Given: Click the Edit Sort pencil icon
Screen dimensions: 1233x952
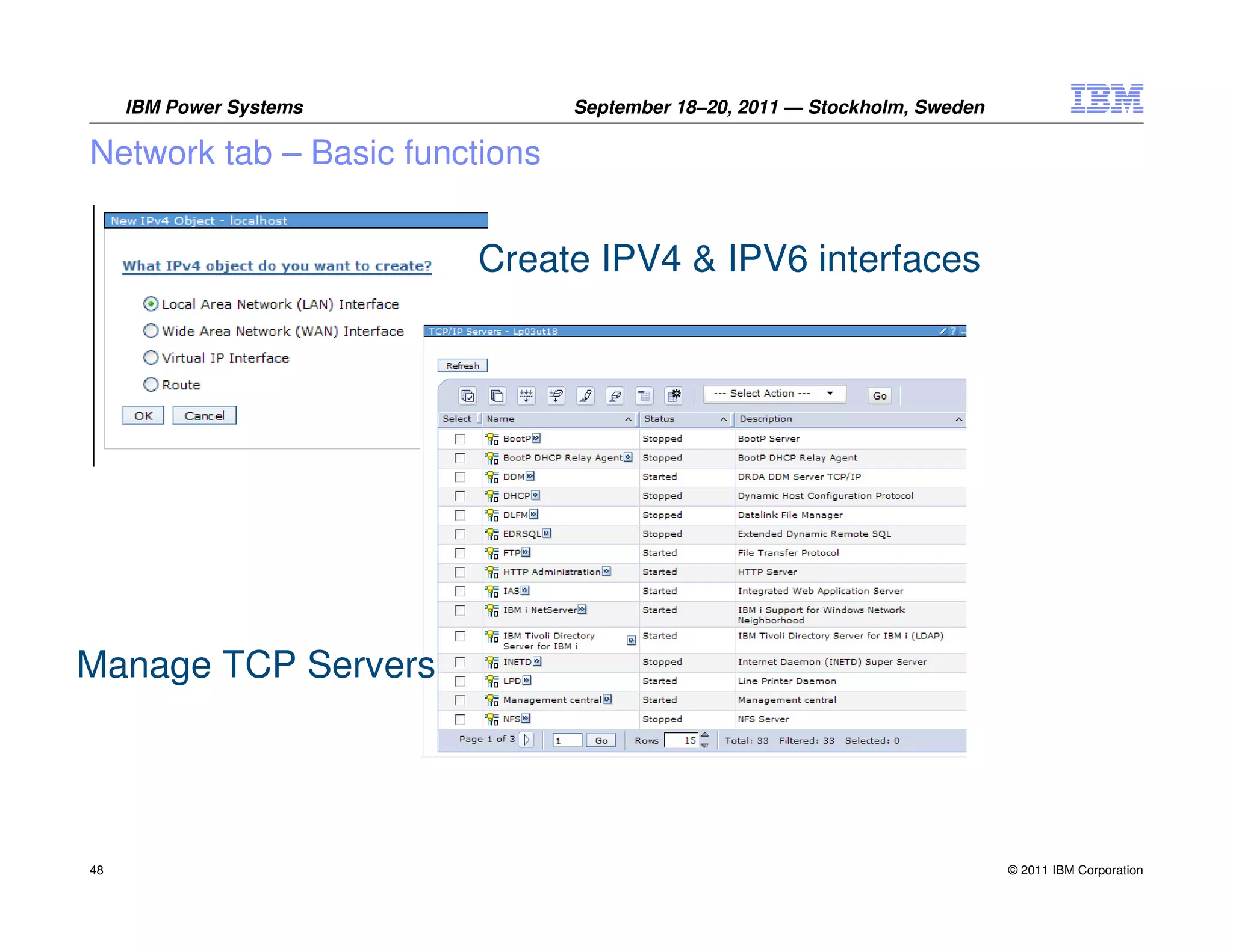Looking at the screenshot, I should 585,395.
